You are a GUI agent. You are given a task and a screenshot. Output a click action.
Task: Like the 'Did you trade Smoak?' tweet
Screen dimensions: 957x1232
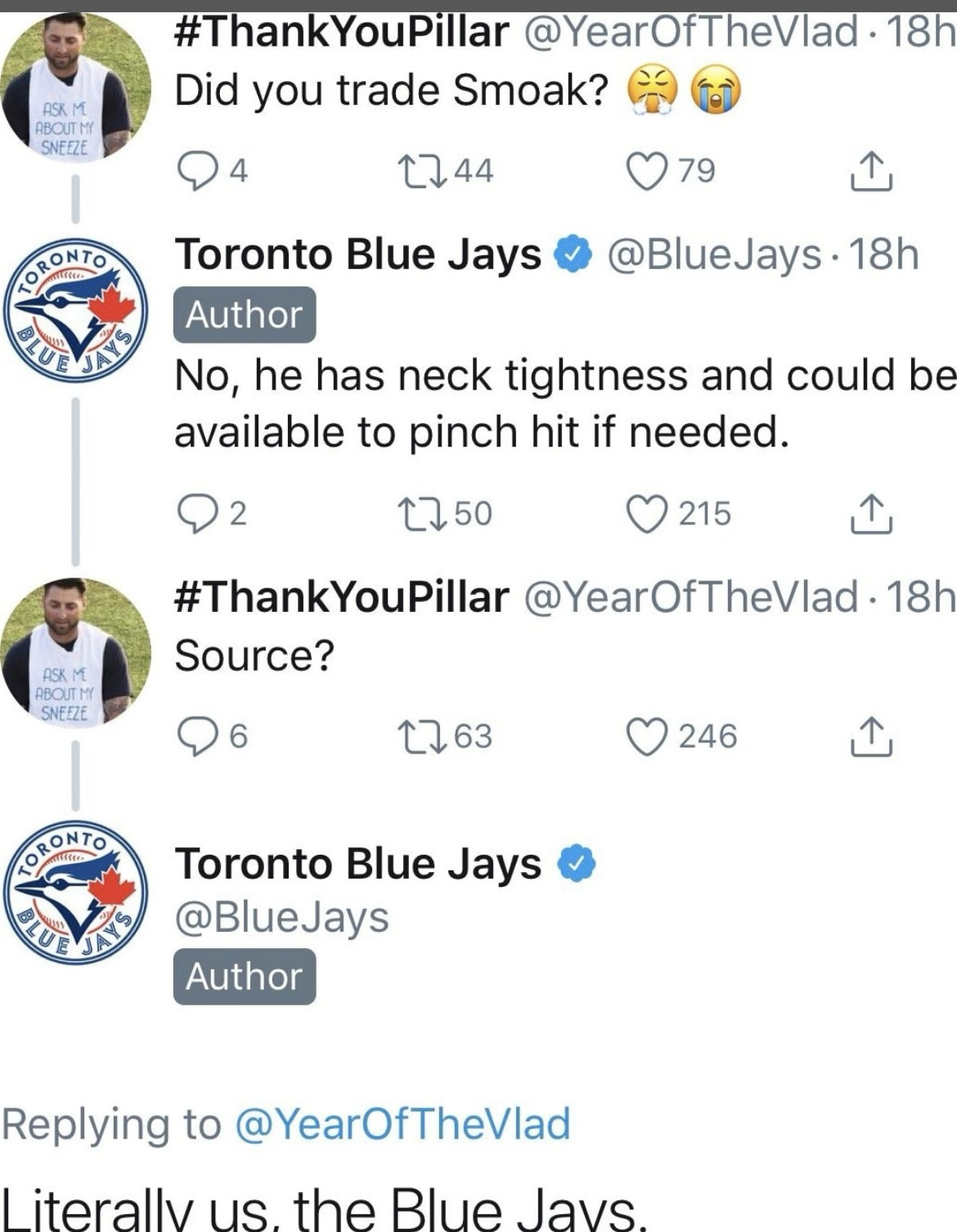point(646,171)
